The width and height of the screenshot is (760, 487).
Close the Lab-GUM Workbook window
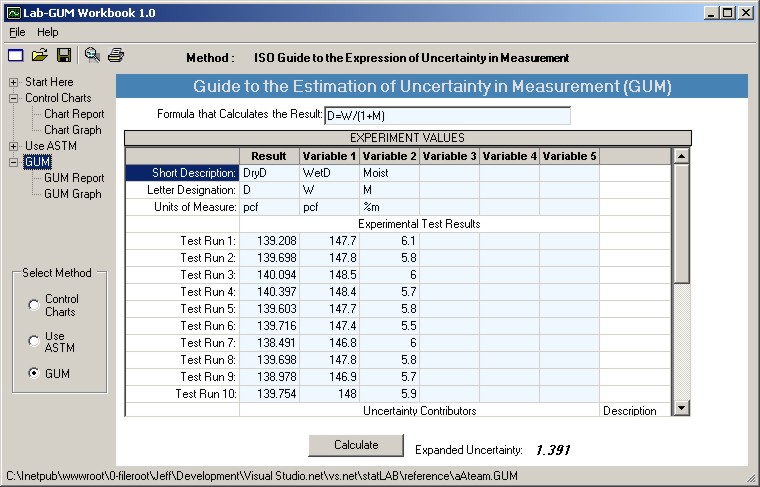[x=745, y=13]
